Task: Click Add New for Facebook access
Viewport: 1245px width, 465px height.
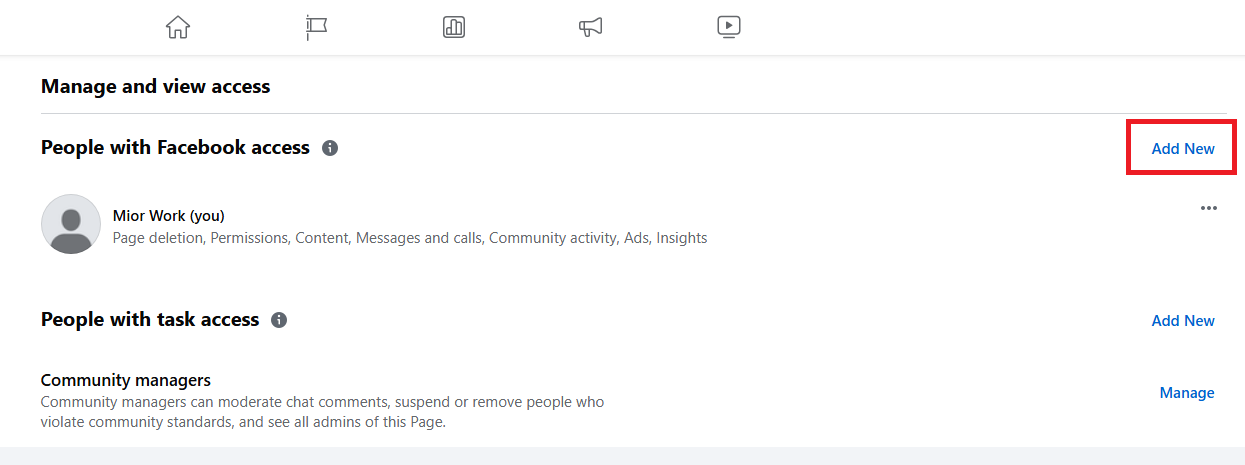Action: click(x=1183, y=148)
